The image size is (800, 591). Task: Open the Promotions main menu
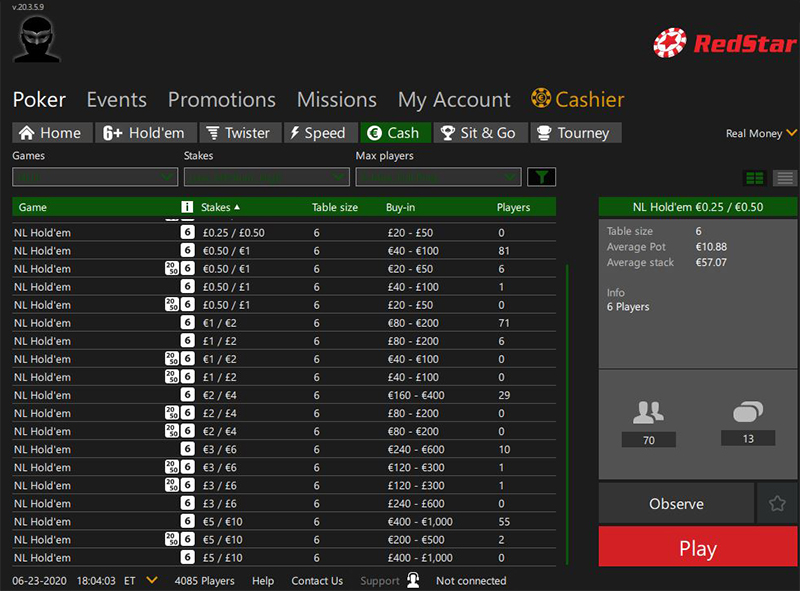(x=222, y=100)
